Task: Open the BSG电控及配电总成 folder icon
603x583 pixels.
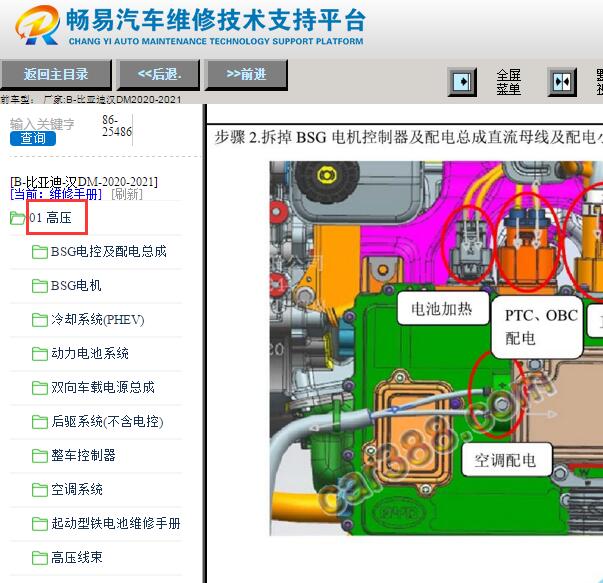Action: click(x=40, y=252)
